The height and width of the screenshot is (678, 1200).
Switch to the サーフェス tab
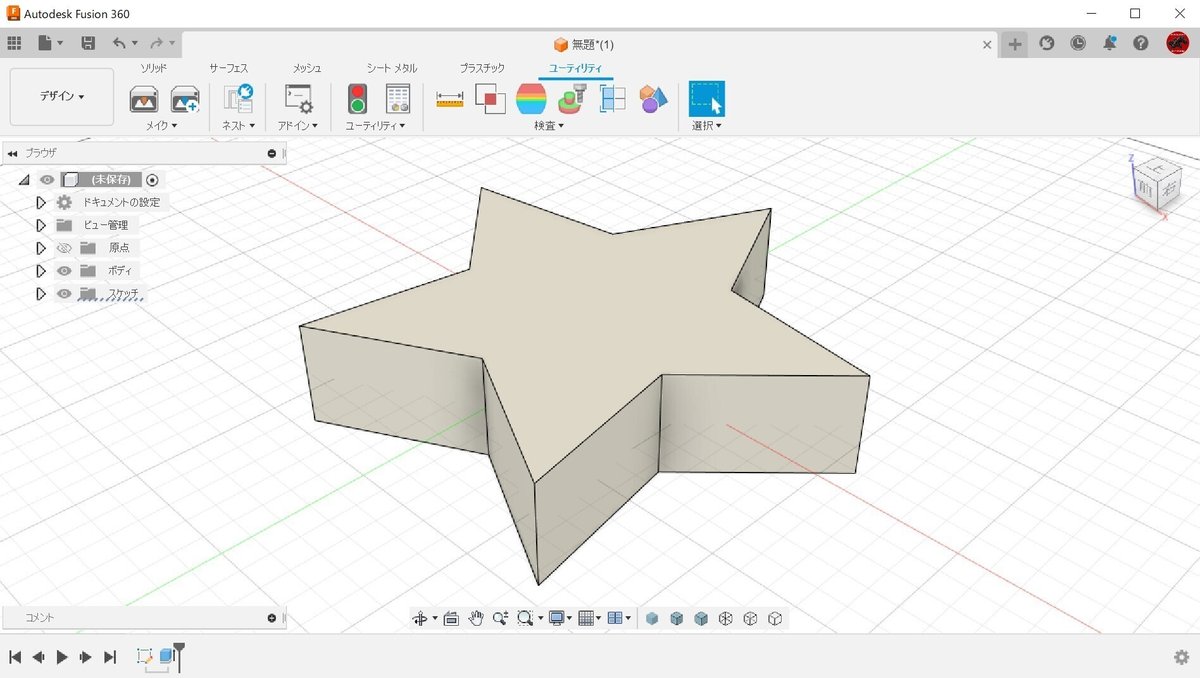pos(228,68)
